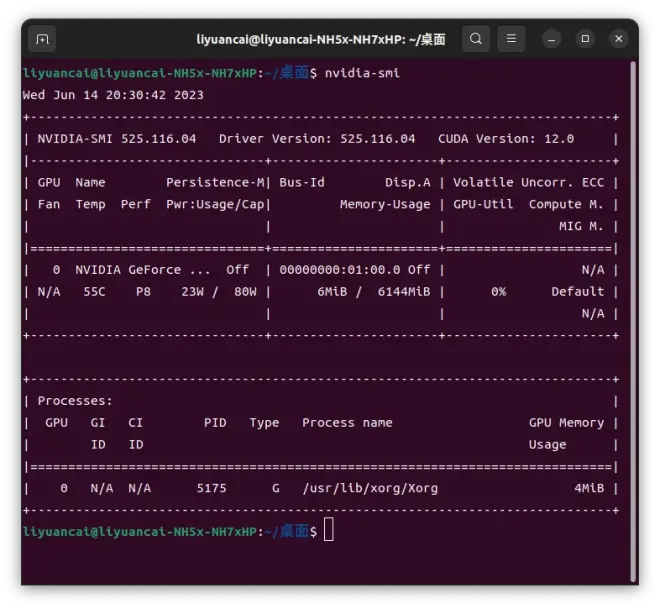The image size is (660, 609).
Task: Click the Processes: label
Action: tap(75, 401)
